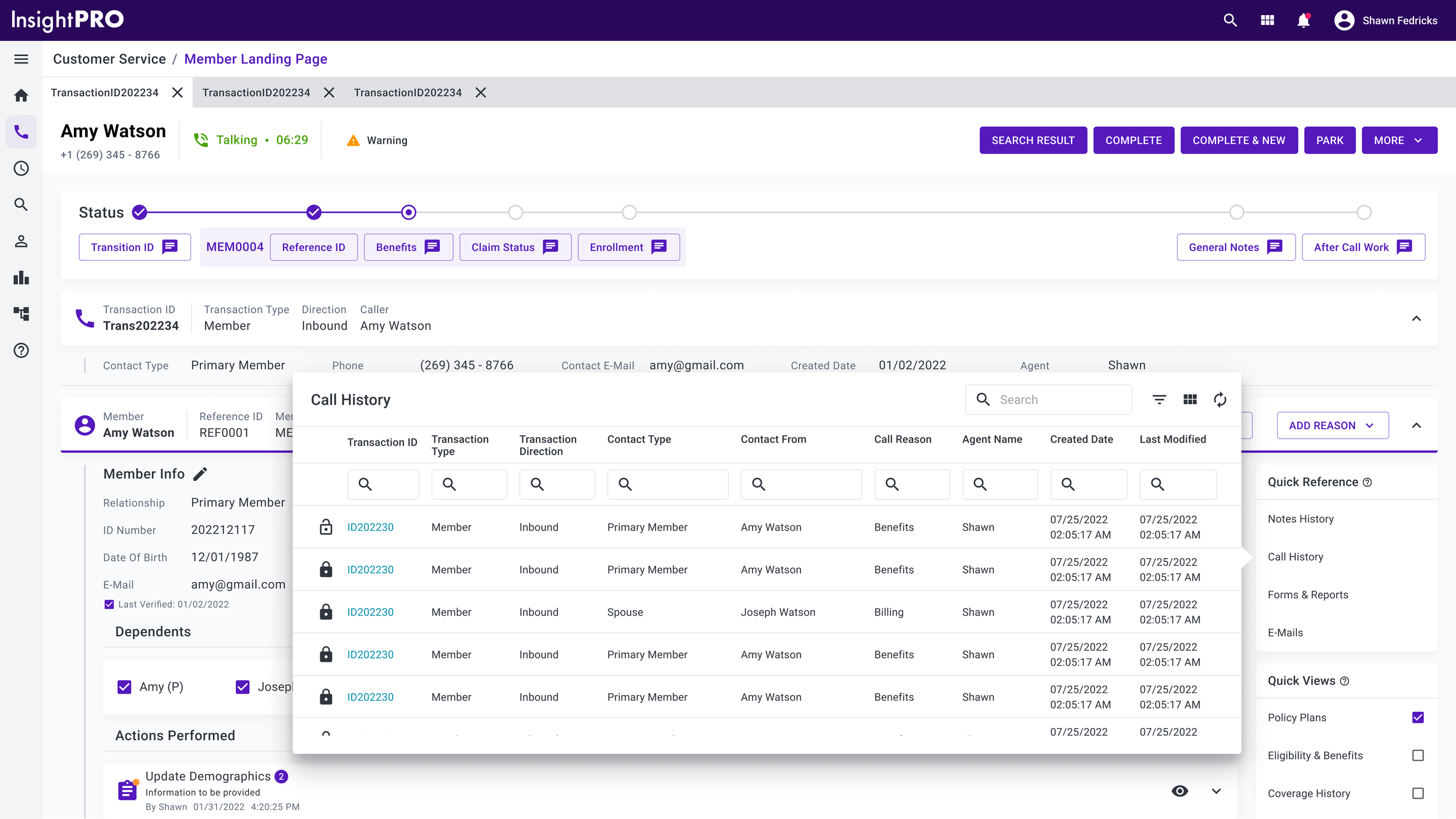
Task: Click the sidebar help question mark icon
Action: 21,350
